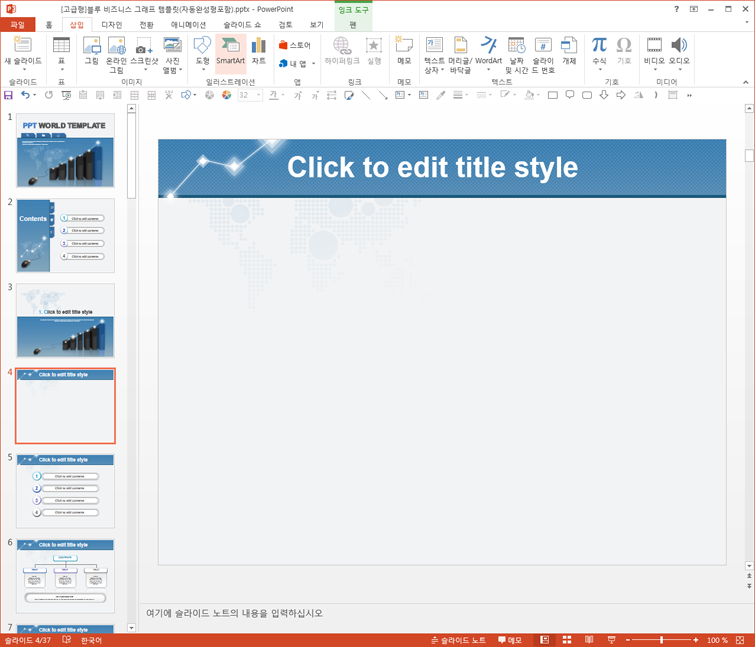This screenshot has width=755, height=647.
Task: Toggle slide notes pane
Action: [x=458, y=640]
